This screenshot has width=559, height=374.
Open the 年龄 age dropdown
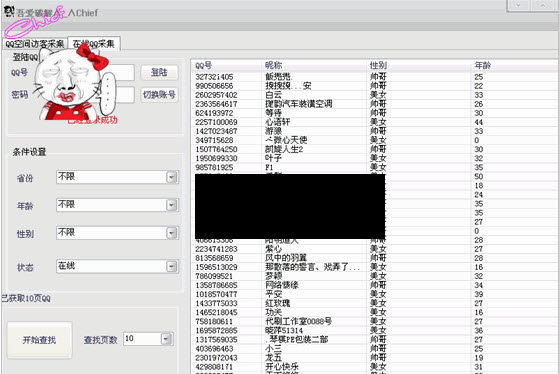pos(171,205)
